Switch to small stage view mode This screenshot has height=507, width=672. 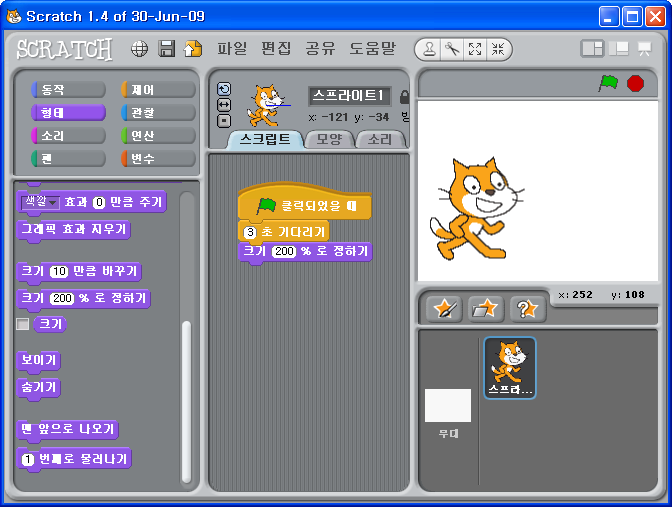click(592, 48)
